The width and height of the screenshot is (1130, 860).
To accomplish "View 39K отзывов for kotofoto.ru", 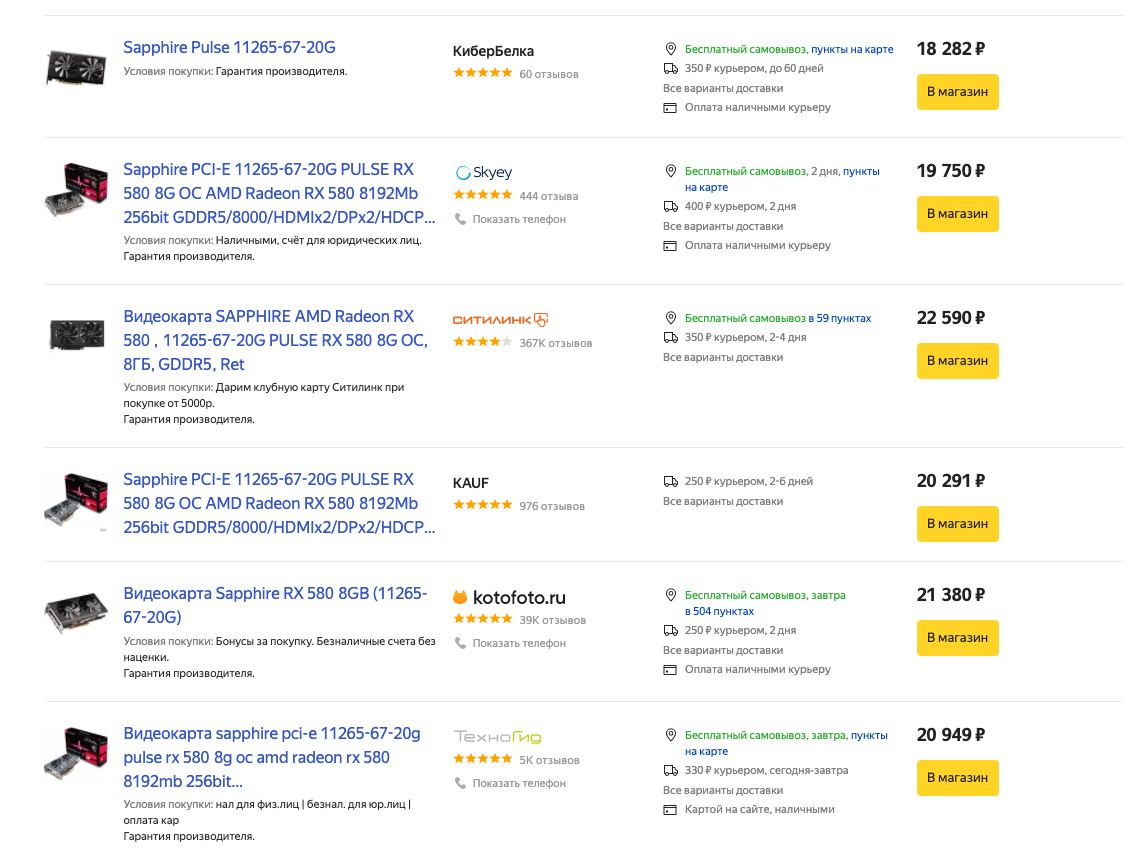I will [553, 620].
